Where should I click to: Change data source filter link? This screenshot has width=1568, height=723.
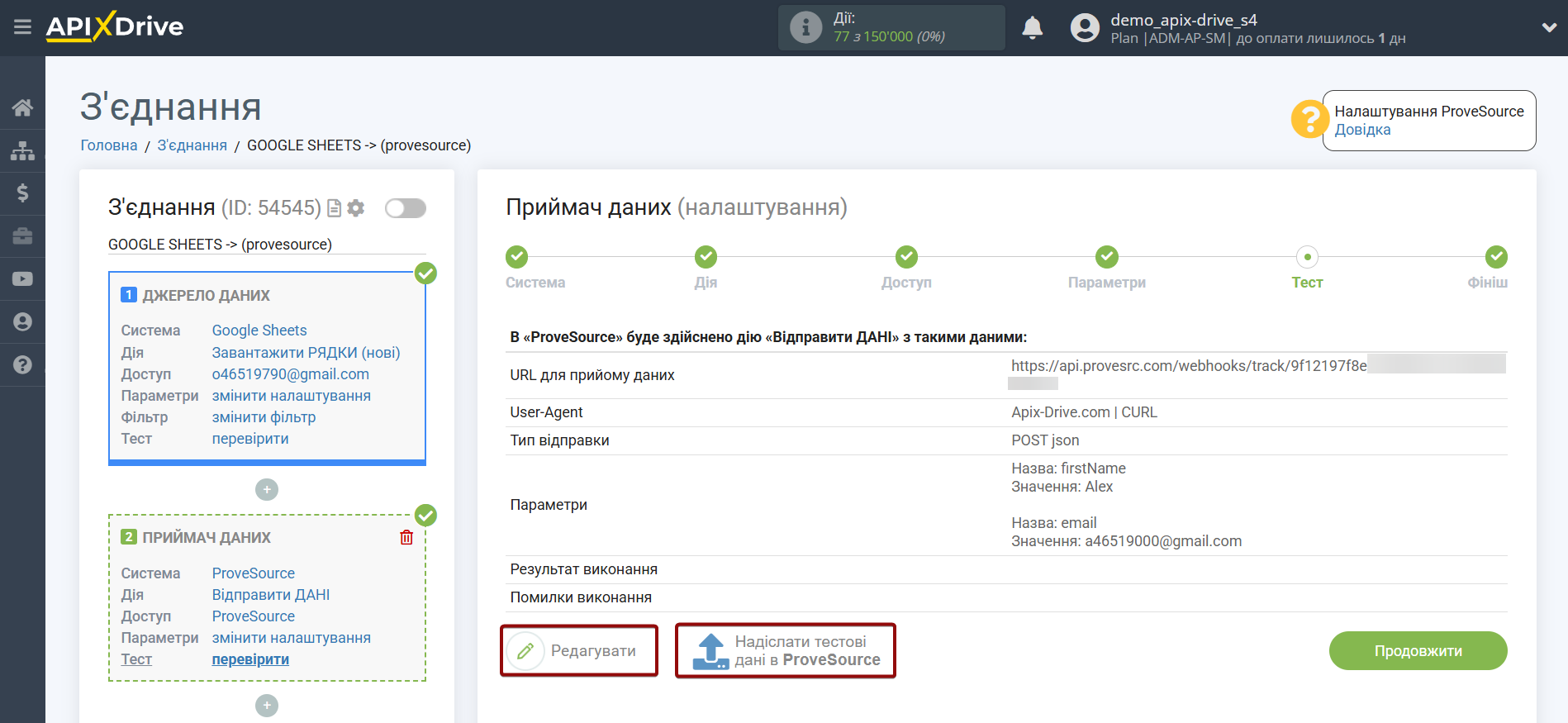click(264, 417)
